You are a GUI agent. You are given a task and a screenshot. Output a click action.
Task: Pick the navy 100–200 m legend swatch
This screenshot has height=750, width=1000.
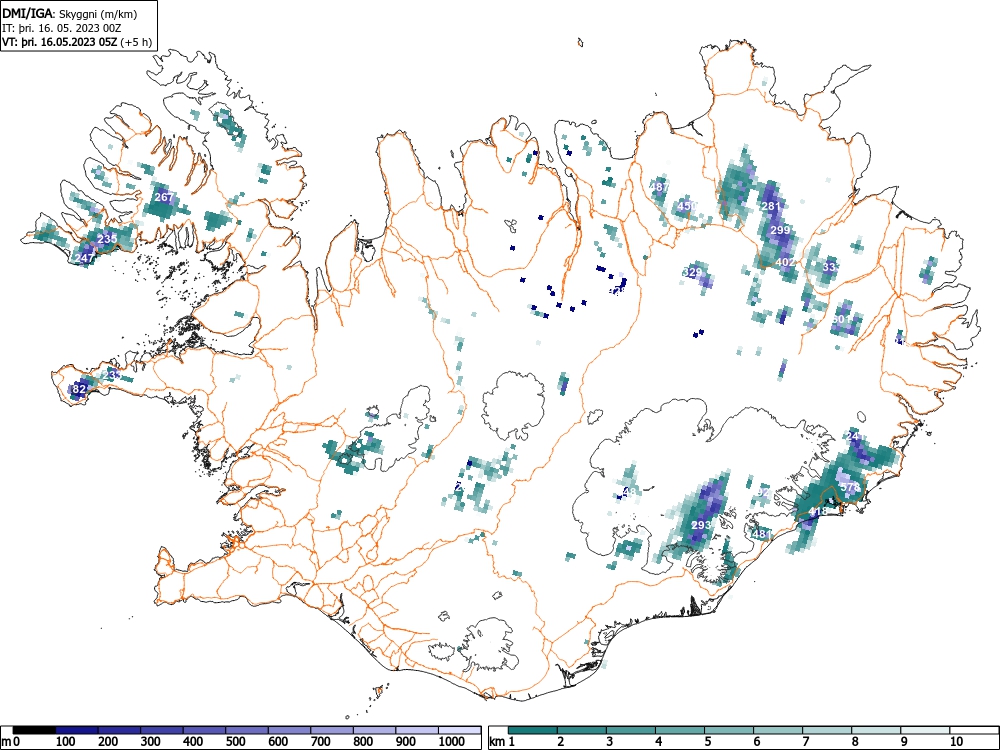77,730
